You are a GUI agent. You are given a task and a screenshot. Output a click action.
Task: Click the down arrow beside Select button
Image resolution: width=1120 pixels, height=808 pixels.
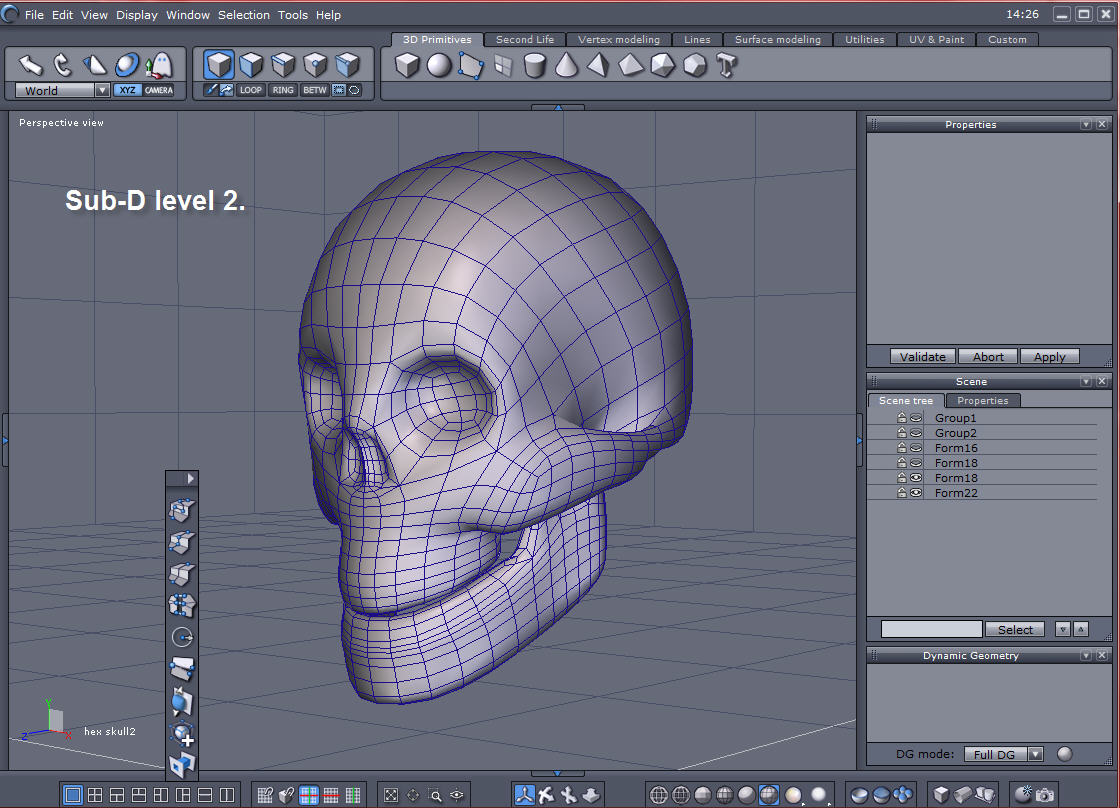pos(1063,629)
